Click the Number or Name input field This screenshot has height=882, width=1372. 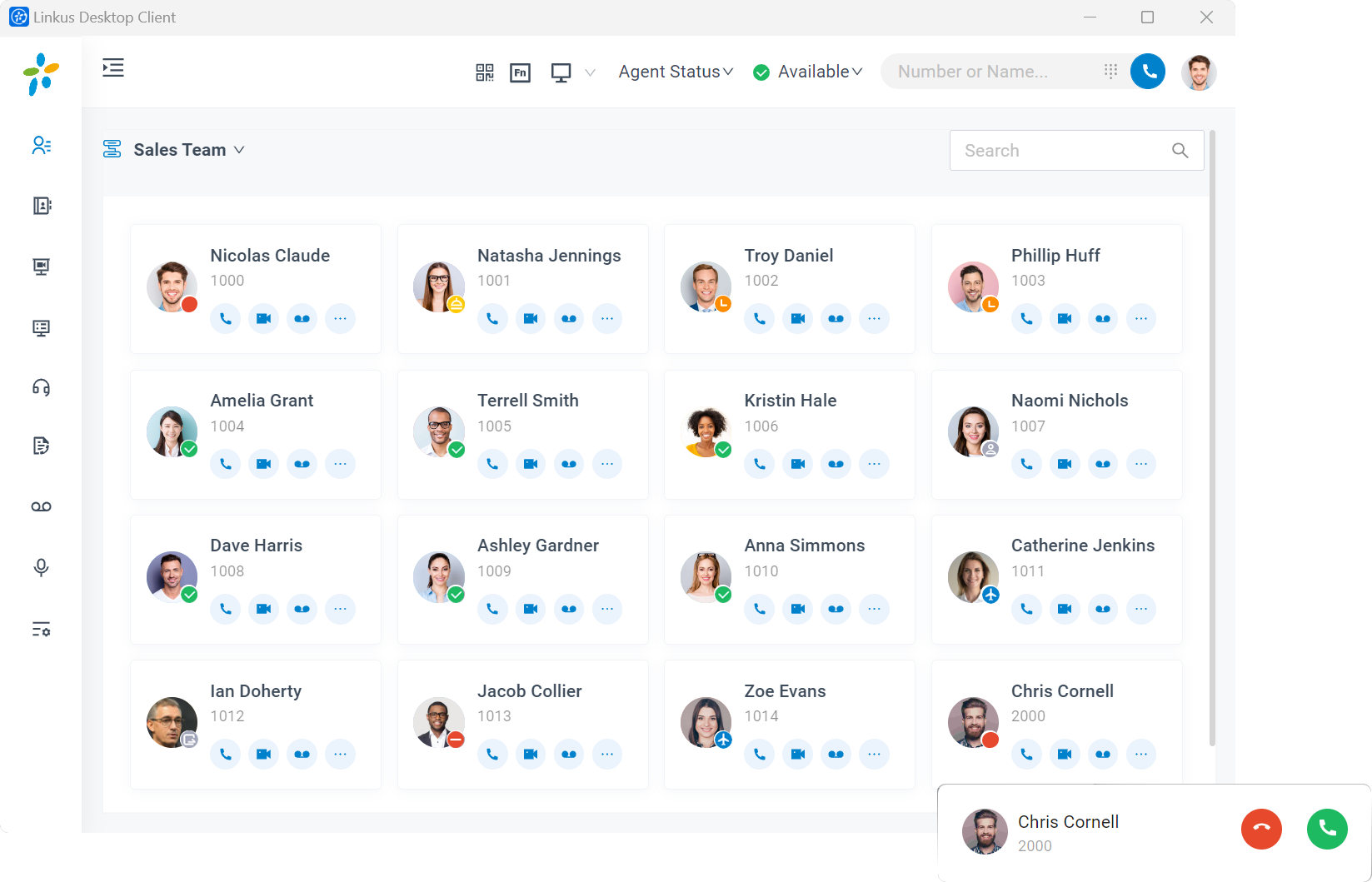pos(991,72)
